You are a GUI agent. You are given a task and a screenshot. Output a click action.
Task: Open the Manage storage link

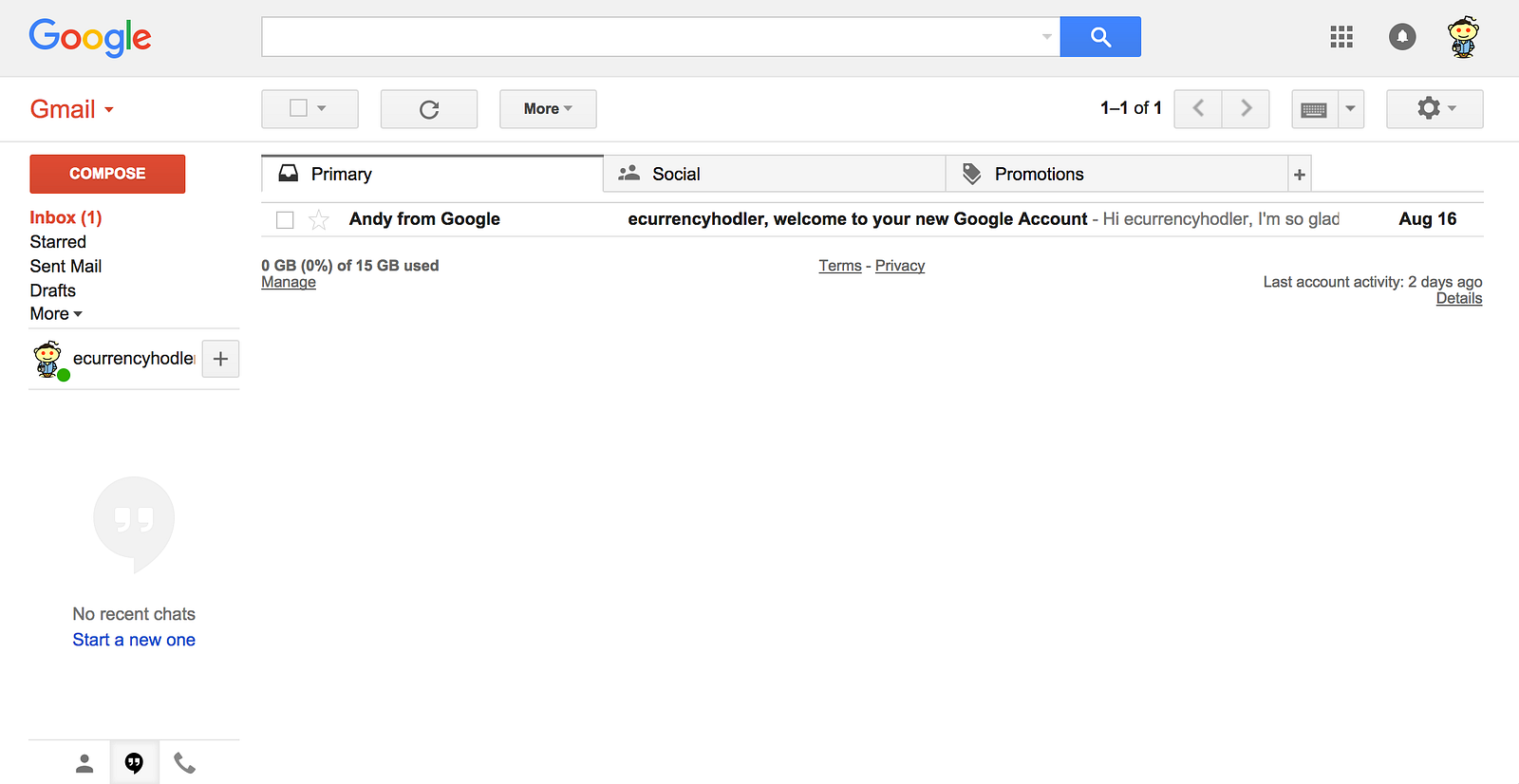(x=289, y=282)
